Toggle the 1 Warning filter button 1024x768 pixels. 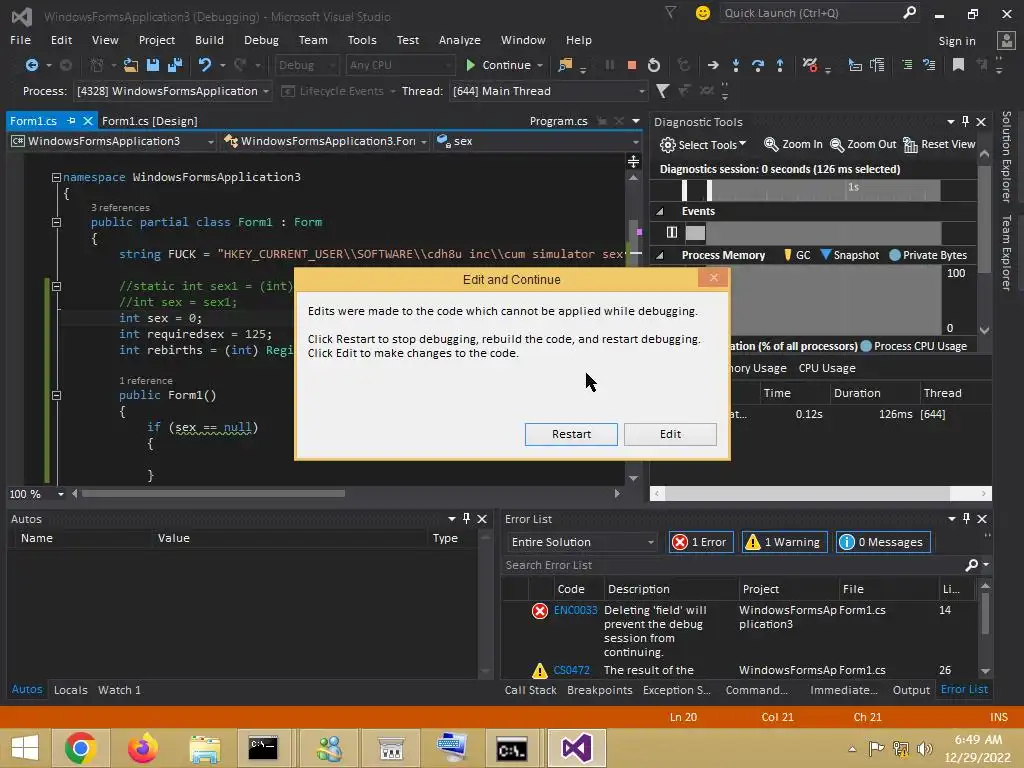[x=784, y=542]
